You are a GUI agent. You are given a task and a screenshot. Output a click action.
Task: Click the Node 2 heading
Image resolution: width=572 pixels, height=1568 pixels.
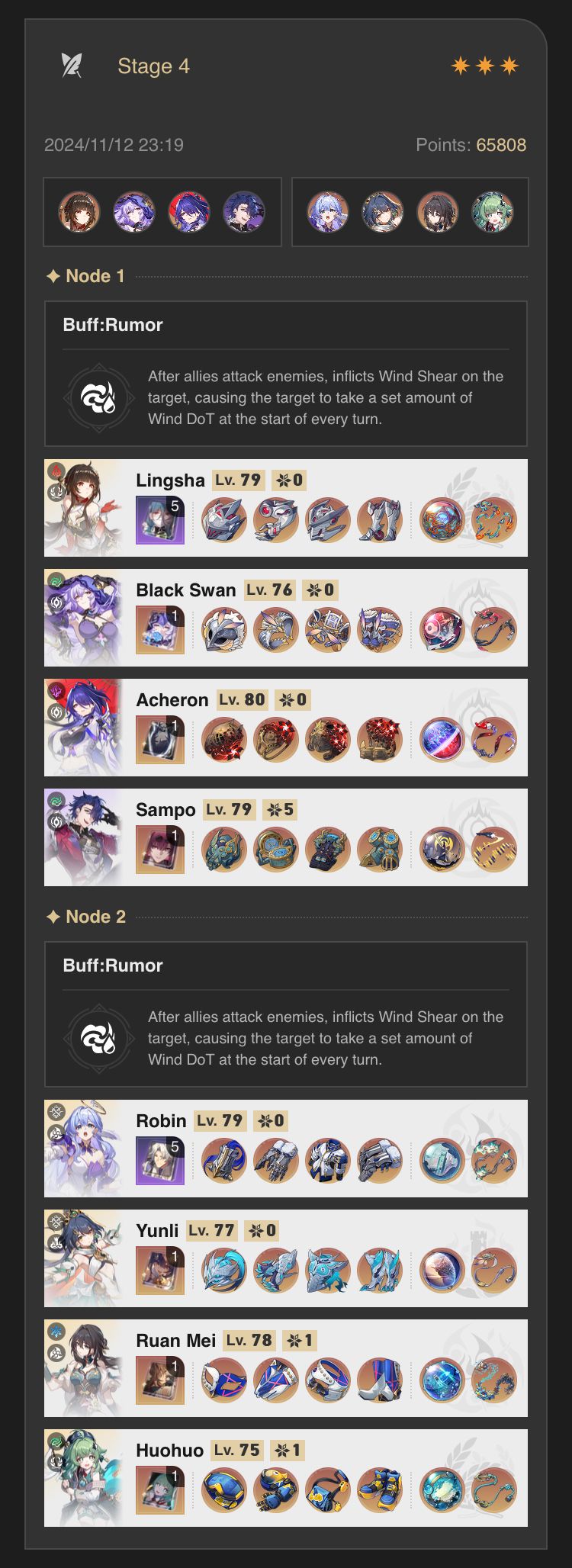[x=85, y=917]
